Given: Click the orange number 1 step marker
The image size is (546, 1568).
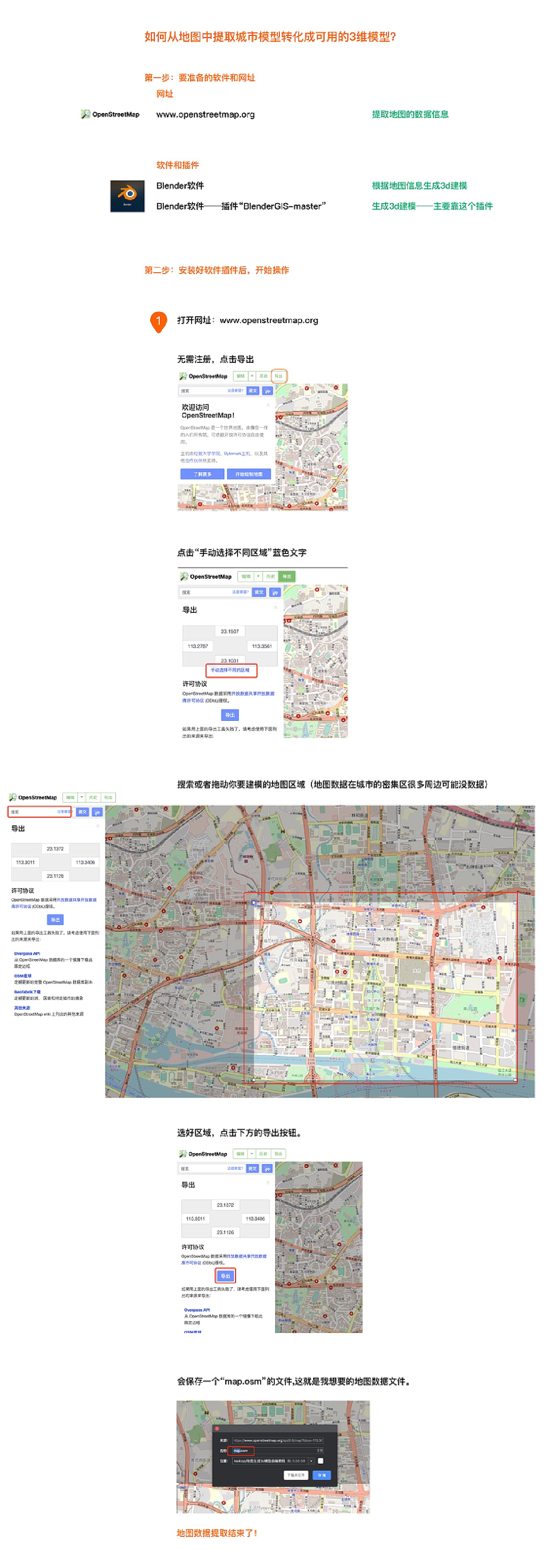Looking at the screenshot, I should 158,321.
